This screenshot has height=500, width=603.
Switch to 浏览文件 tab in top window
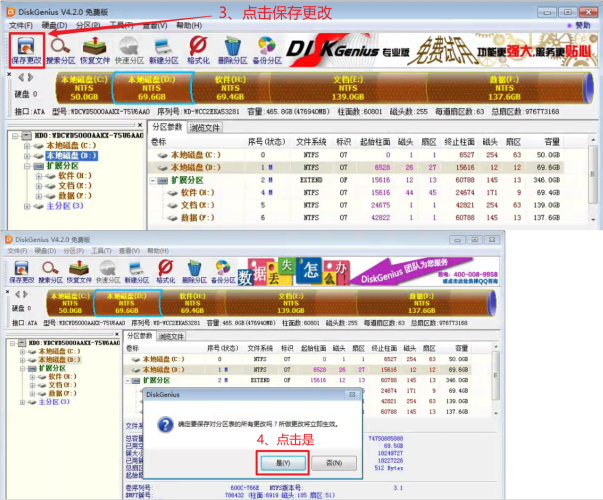pos(205,128)
